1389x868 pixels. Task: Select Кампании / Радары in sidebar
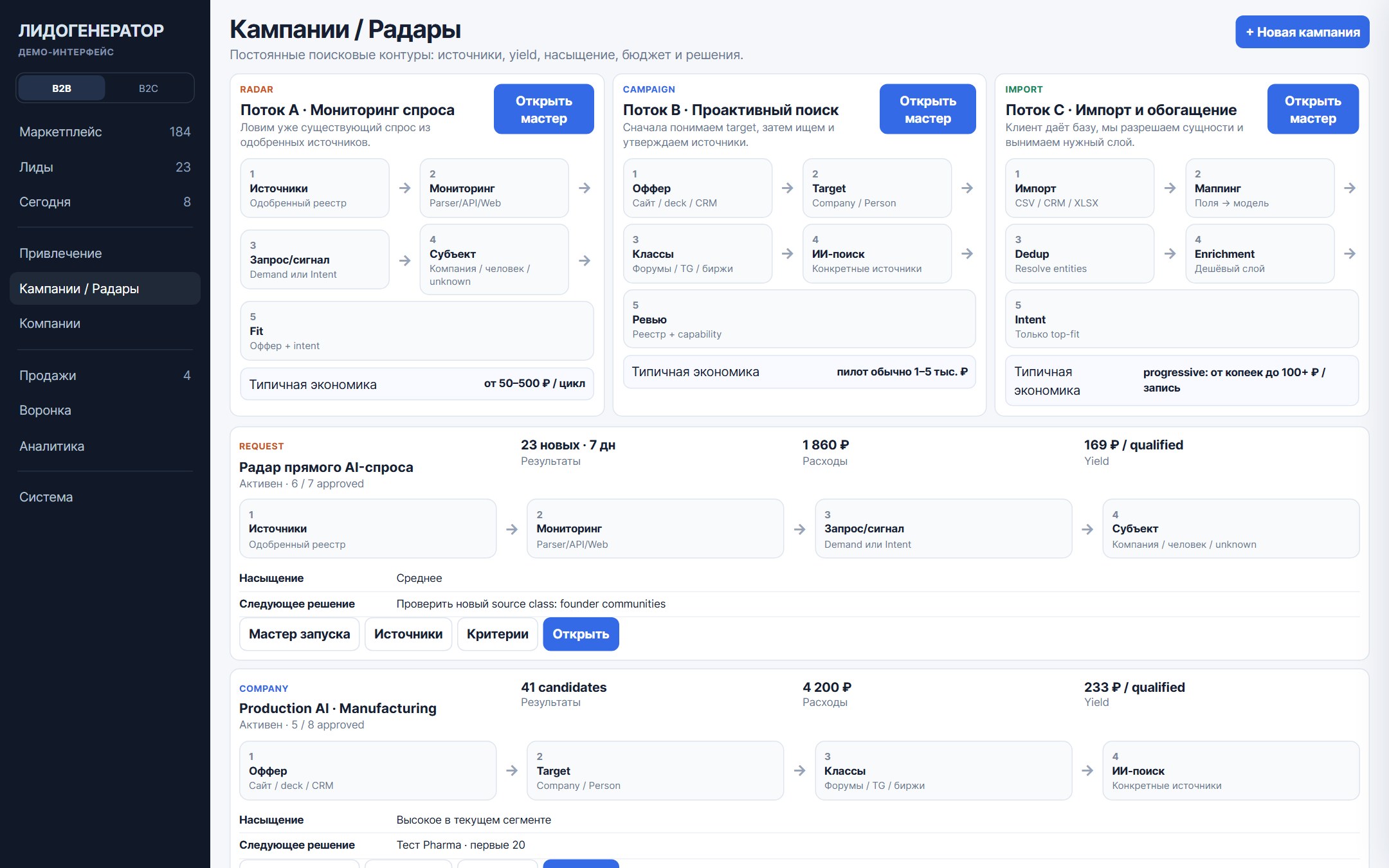pyautogui.click(x=105, y=289)
